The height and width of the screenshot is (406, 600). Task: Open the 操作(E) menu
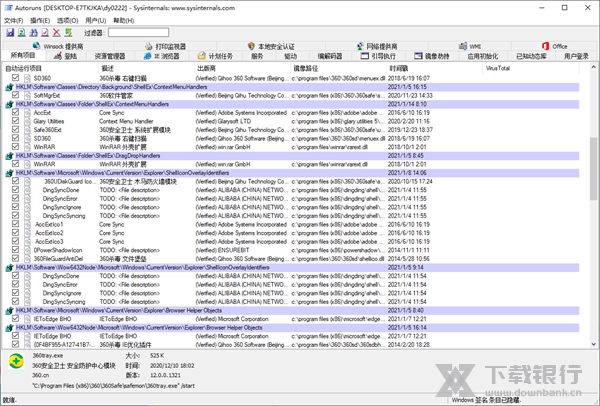(x=40, y=21)
